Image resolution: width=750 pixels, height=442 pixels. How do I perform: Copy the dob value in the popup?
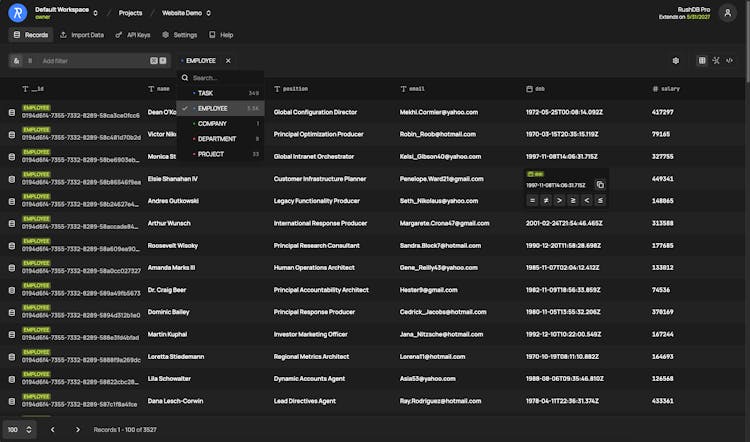(600, 185)
